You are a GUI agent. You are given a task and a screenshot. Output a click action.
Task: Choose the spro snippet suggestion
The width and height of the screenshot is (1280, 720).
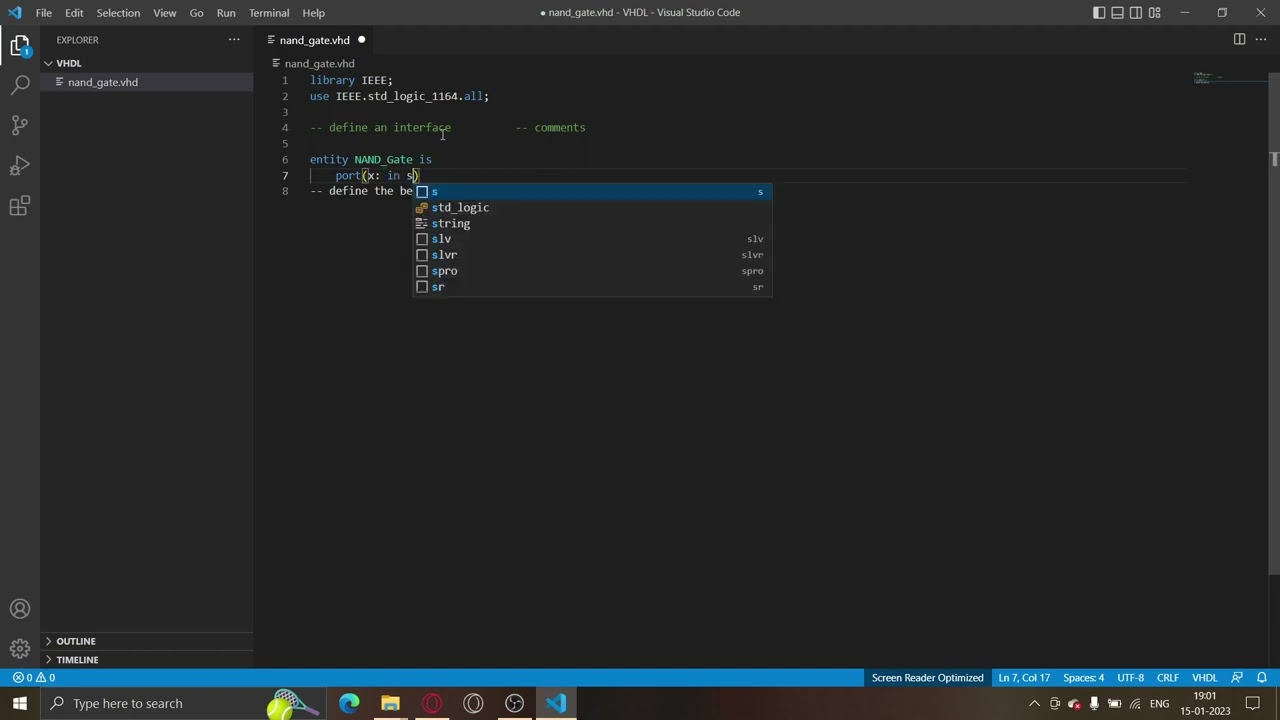click(592, 271)
